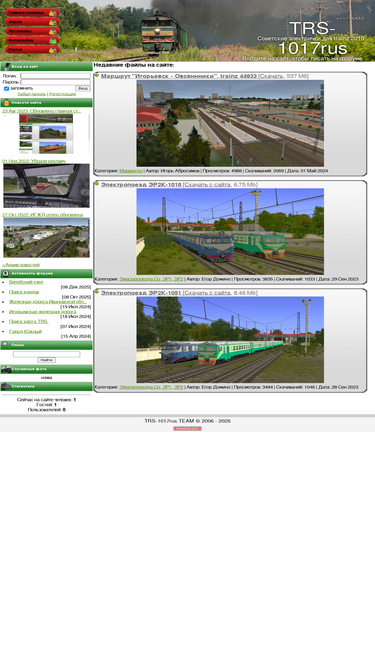Click the yellow signal icon on Статьи
The height and width of the screenshot is (667, 375).
point(53,50)
